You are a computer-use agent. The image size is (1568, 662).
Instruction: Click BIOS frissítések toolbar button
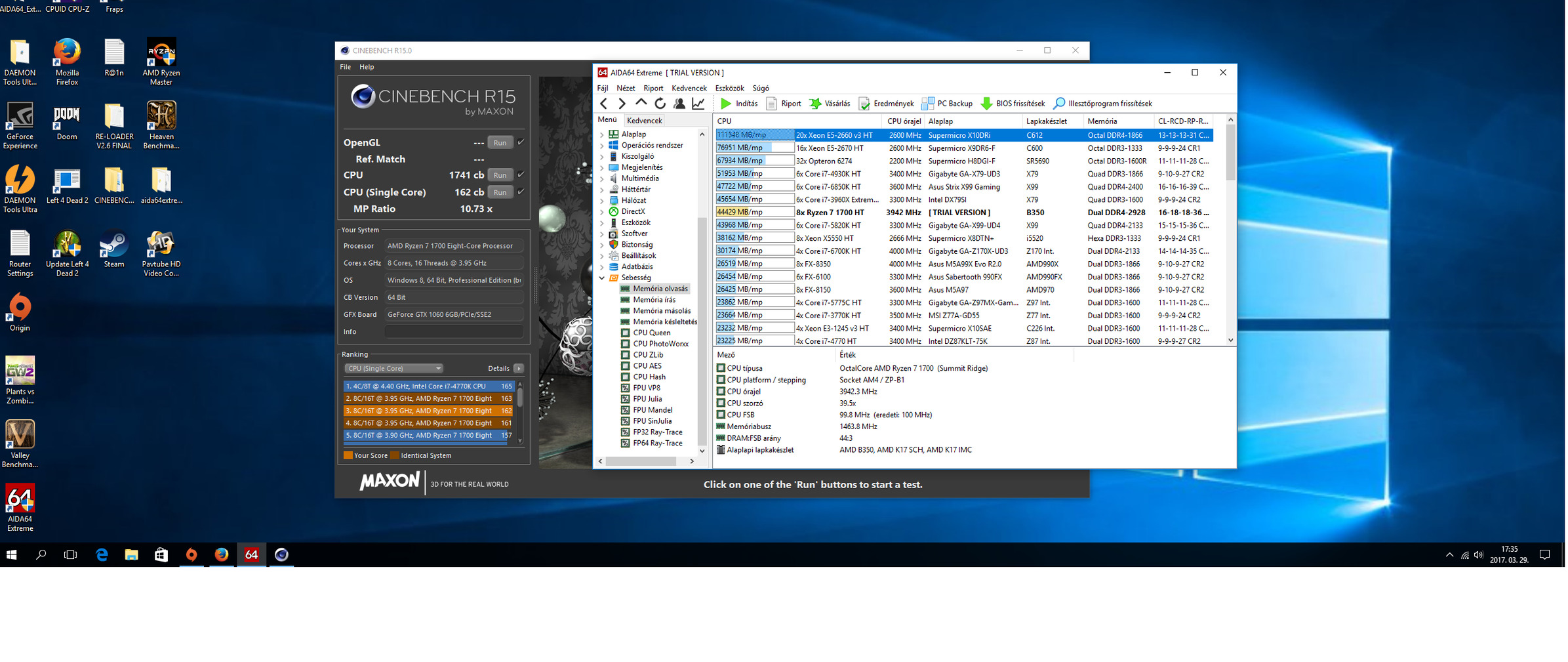[x=1013, y=104]
